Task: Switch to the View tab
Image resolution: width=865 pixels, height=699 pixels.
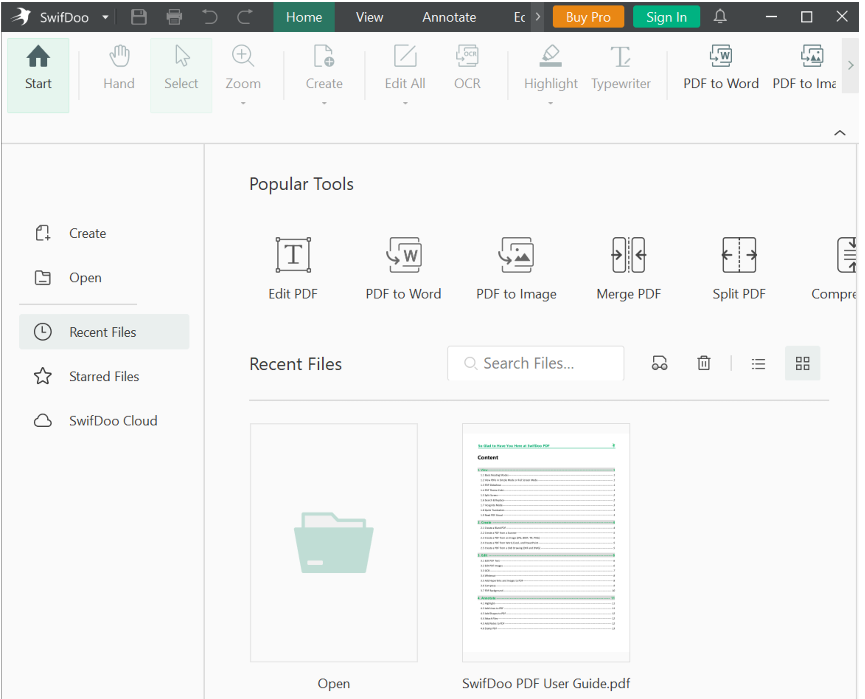Action: coord(369,17)
